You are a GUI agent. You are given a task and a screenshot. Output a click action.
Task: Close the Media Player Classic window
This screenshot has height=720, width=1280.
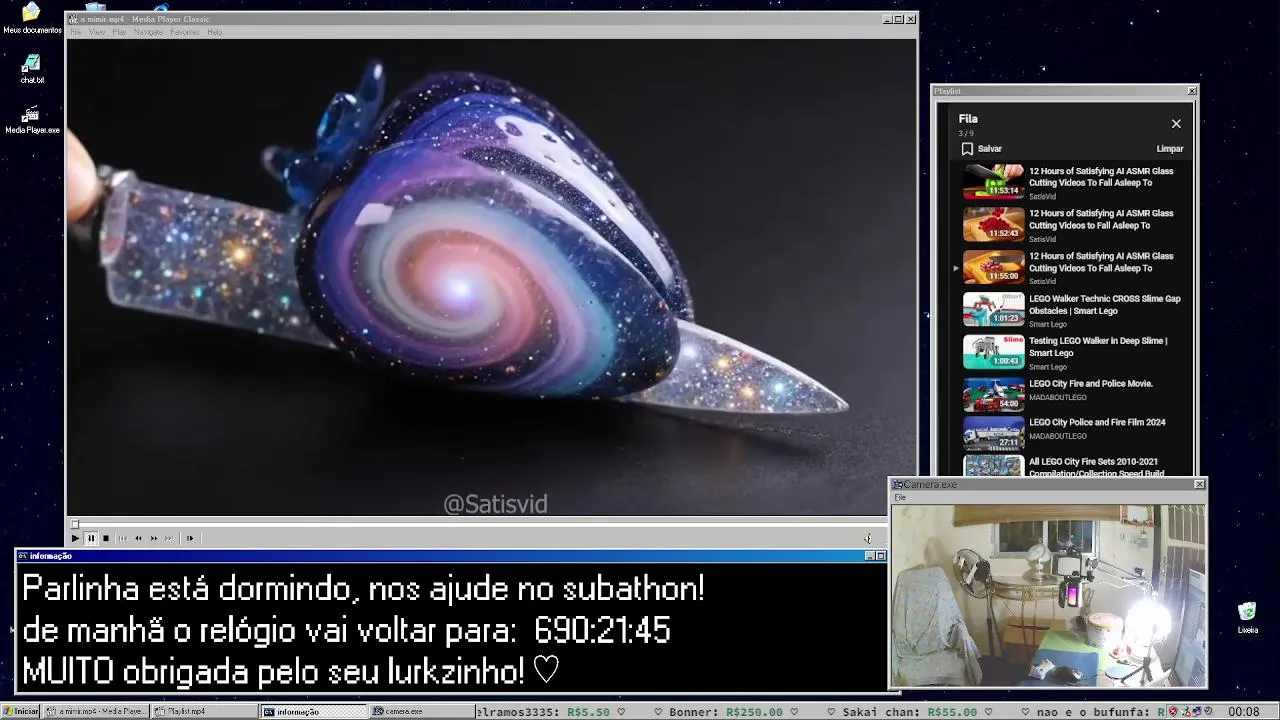click(911, 19)
